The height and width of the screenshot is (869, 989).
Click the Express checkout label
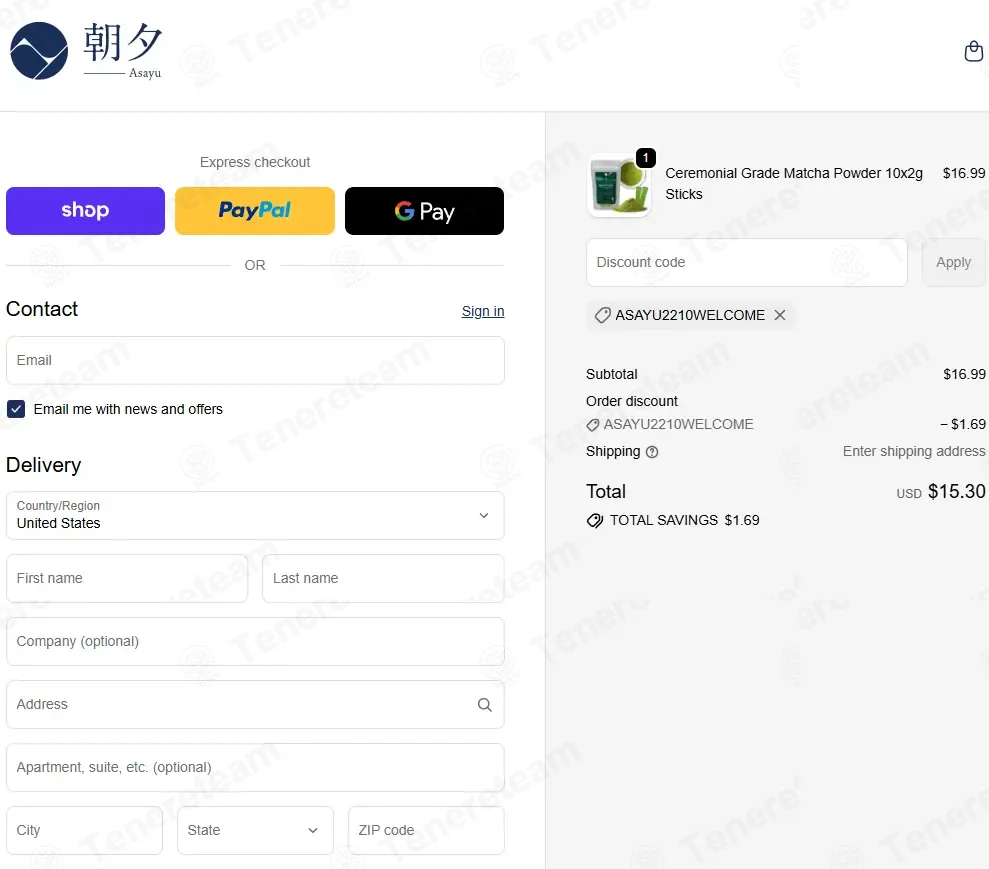[x=255, y=162]
